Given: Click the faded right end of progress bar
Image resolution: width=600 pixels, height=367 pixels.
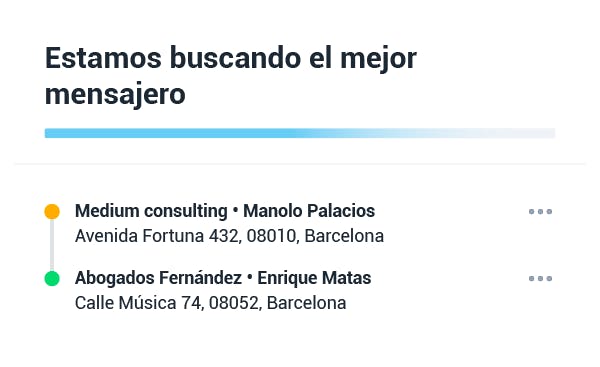Looking at the screenshot, I should 497,133.
